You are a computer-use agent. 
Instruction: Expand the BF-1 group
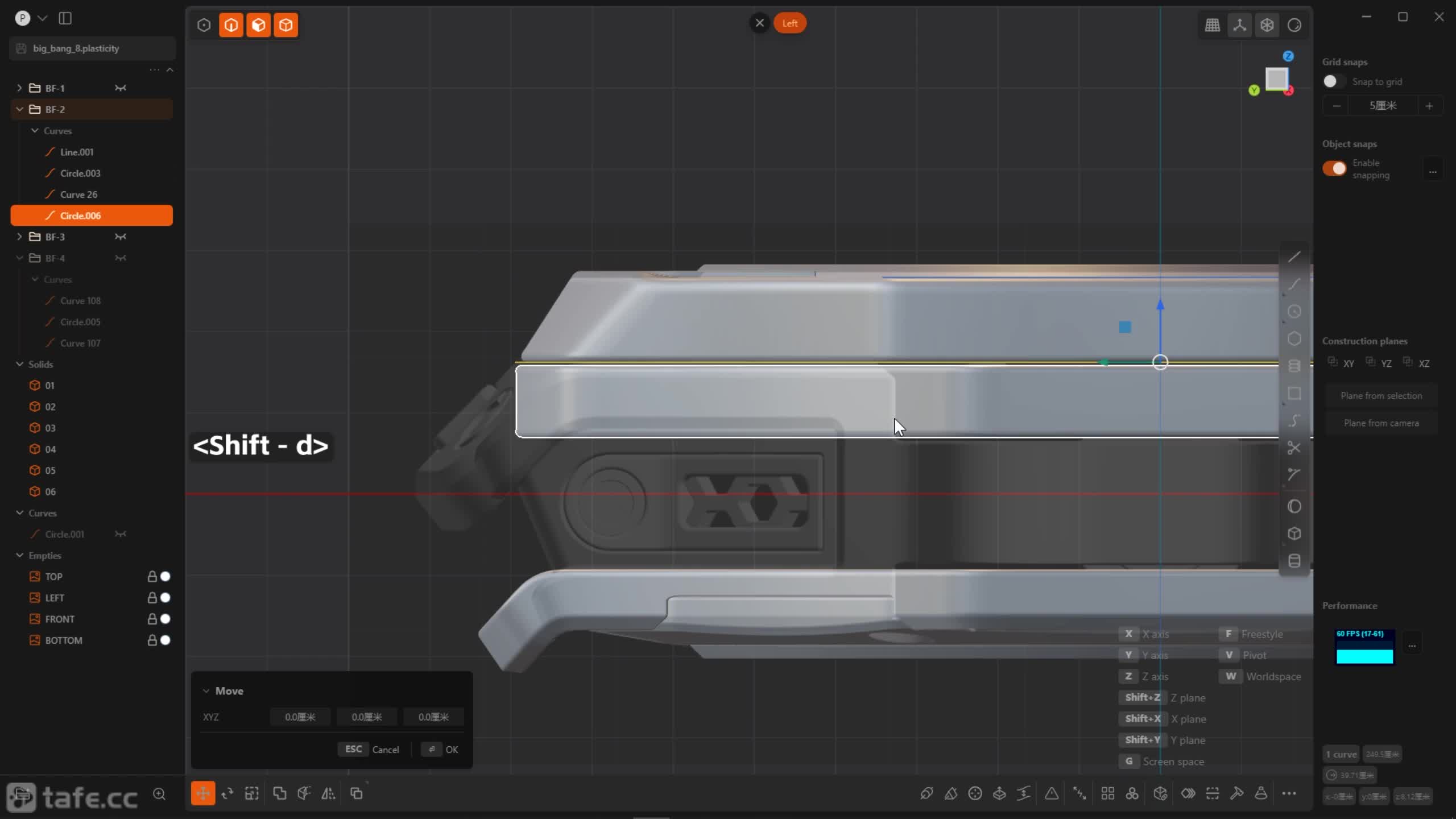pos(19,88)
